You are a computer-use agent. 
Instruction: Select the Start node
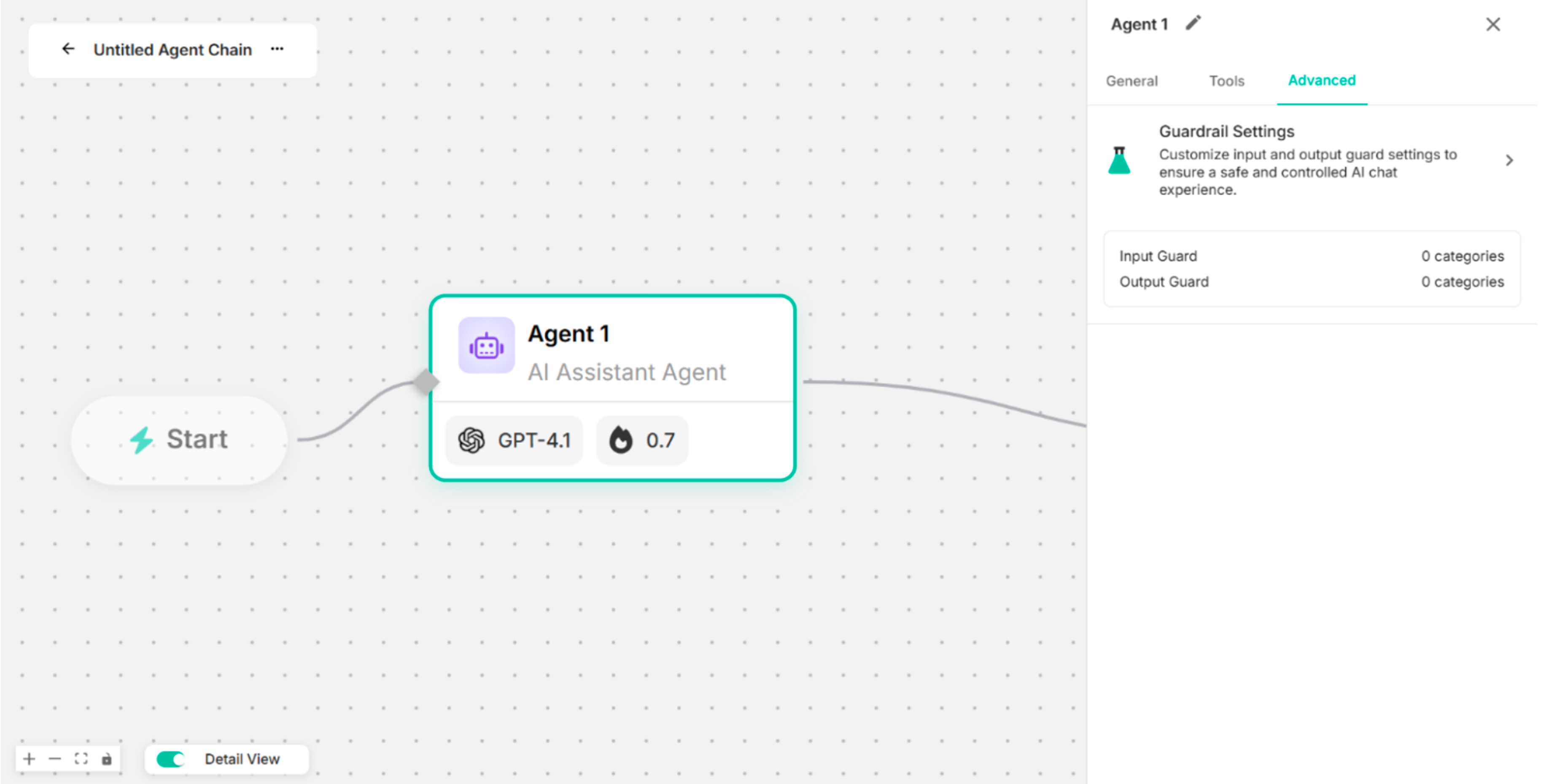point(180,439)
